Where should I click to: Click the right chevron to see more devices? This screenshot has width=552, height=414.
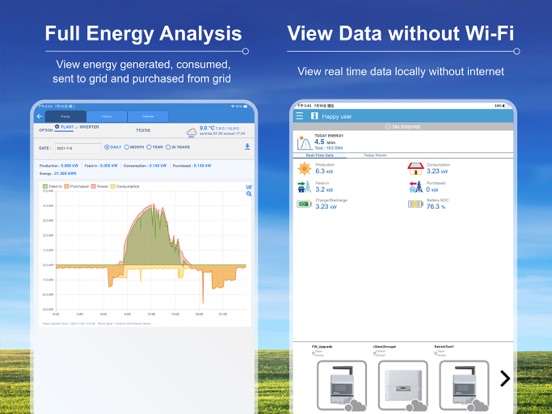(x=505, y=379)
